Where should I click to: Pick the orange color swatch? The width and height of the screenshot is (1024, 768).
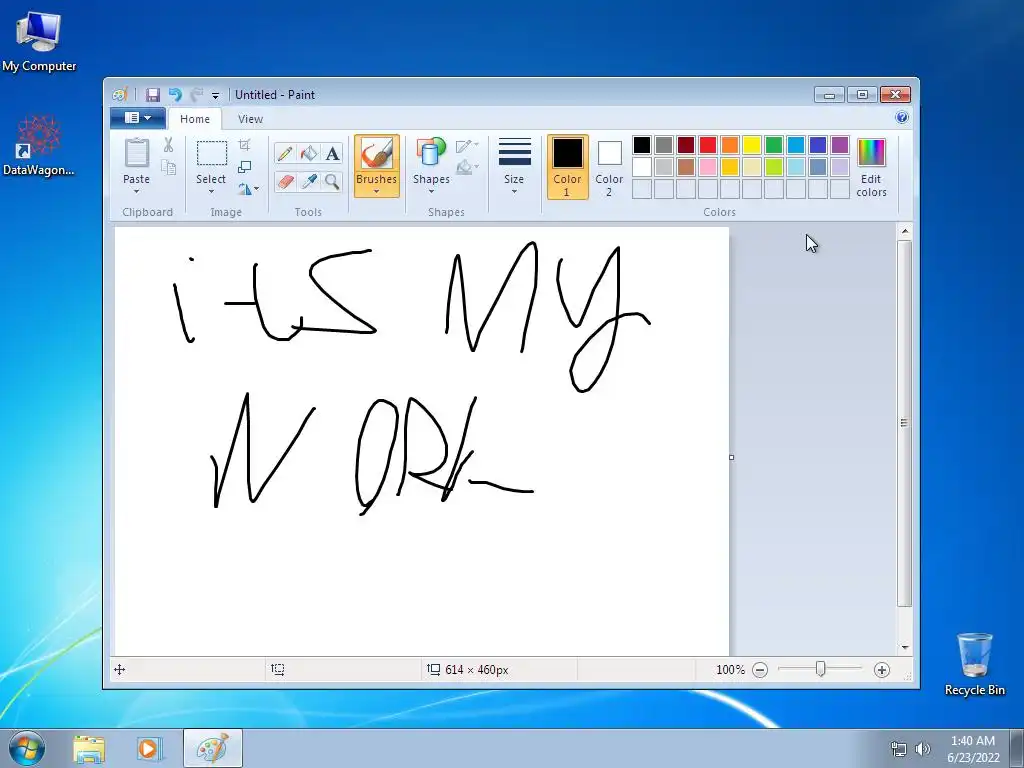point(730,145)
